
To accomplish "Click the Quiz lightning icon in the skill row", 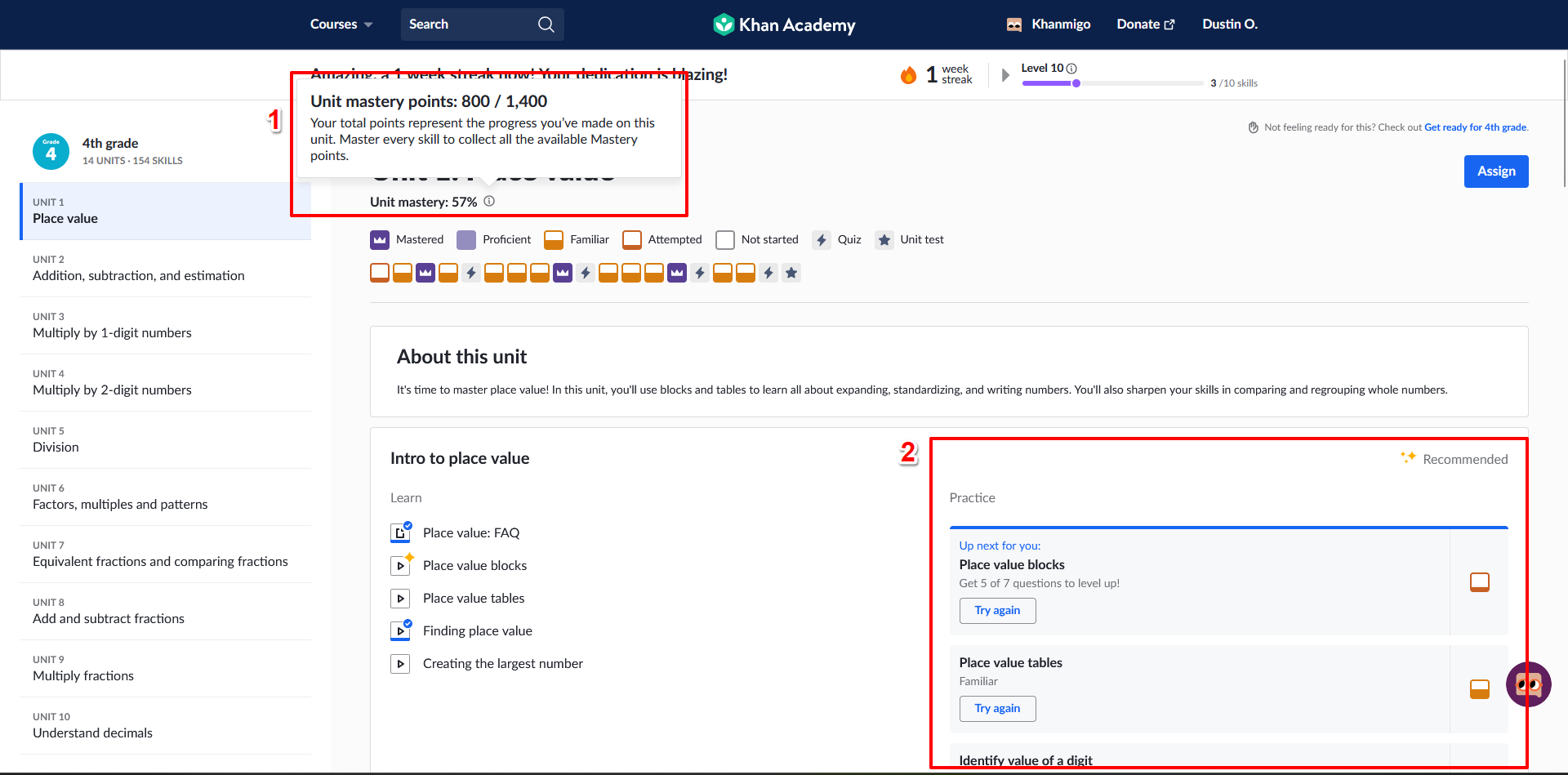I will point(471,273).
